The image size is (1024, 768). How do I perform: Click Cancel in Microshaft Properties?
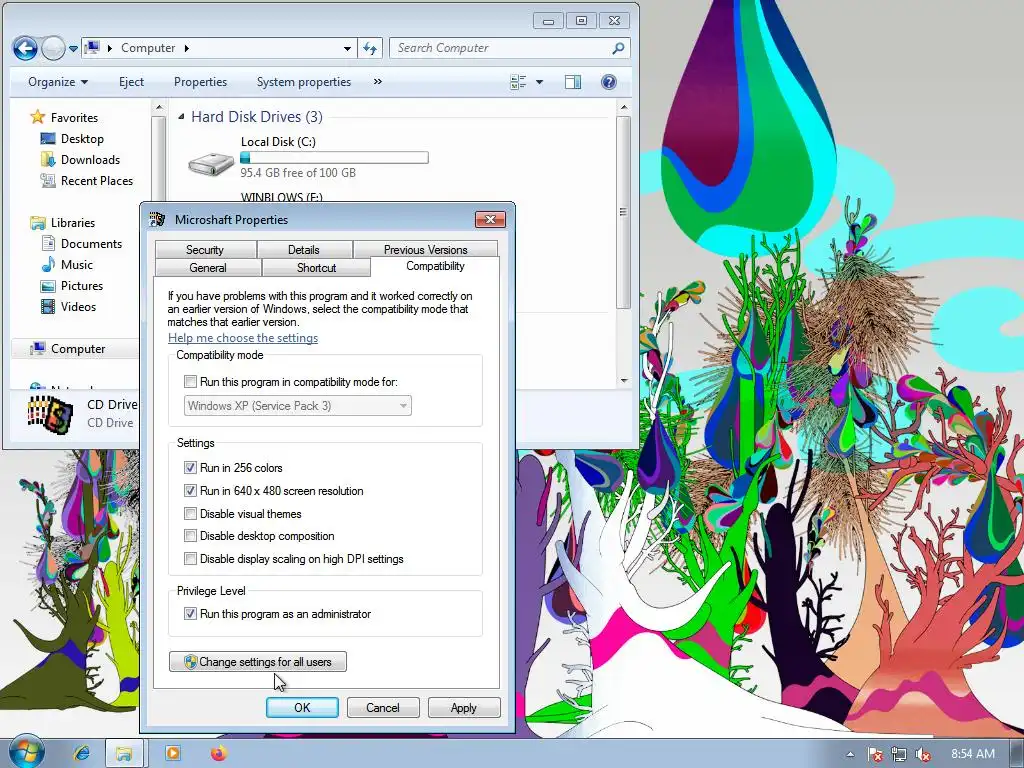click(383, 708)
